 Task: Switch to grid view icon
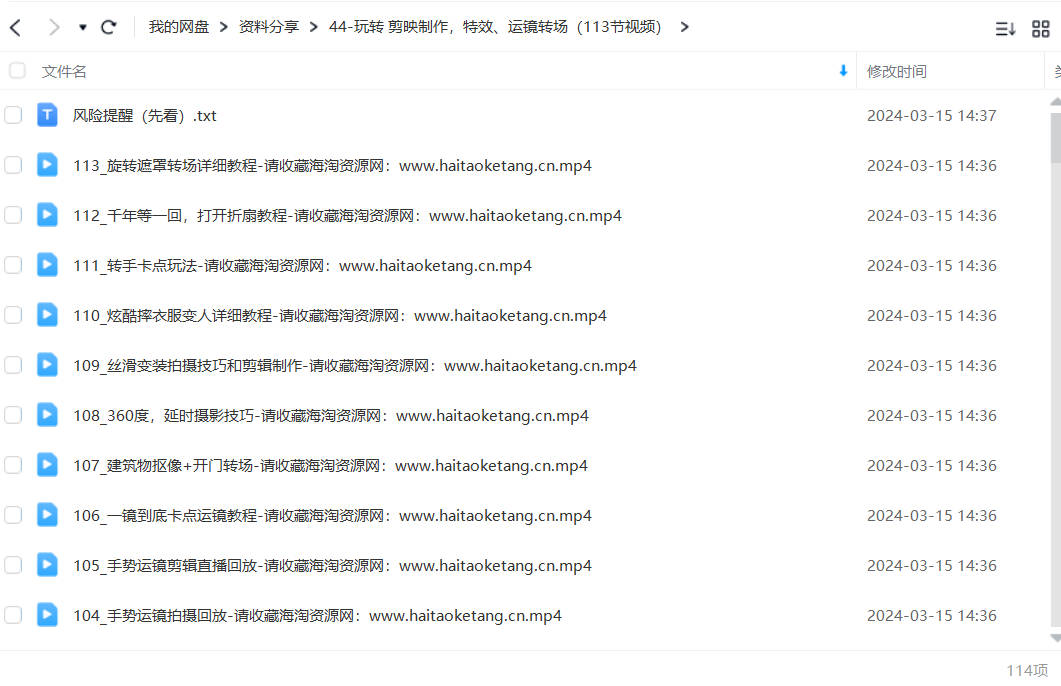(x=1040, y=28)
